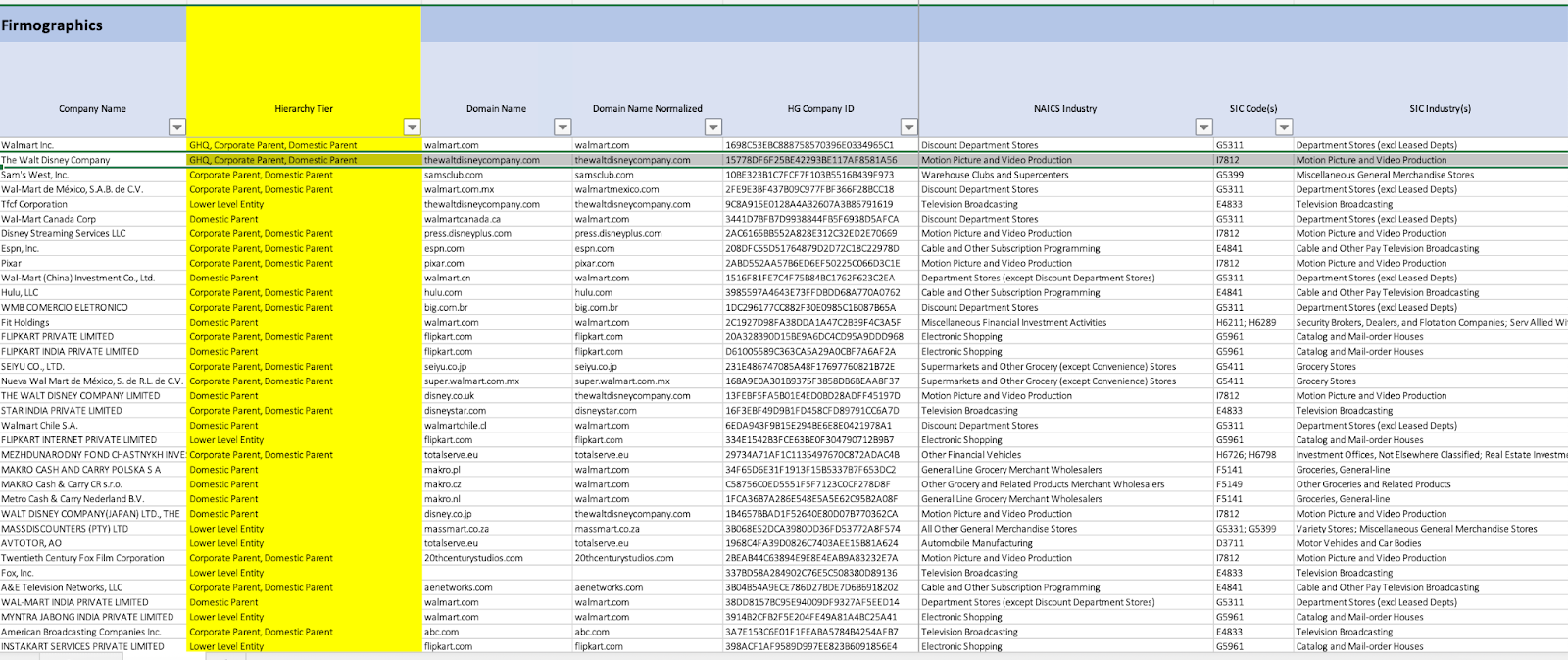The image size is (1568, 660).
Task: Open the Domain Name Normalized filter arrow
Action: click(713, 127)
